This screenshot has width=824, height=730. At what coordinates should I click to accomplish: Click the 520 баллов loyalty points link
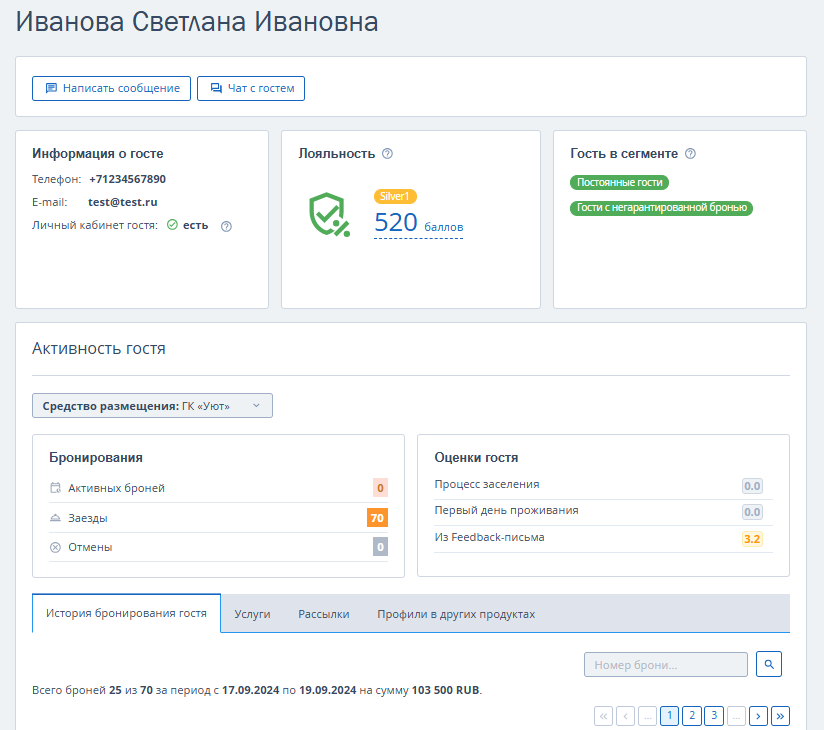pyautogui.click(x=418, y=223)
